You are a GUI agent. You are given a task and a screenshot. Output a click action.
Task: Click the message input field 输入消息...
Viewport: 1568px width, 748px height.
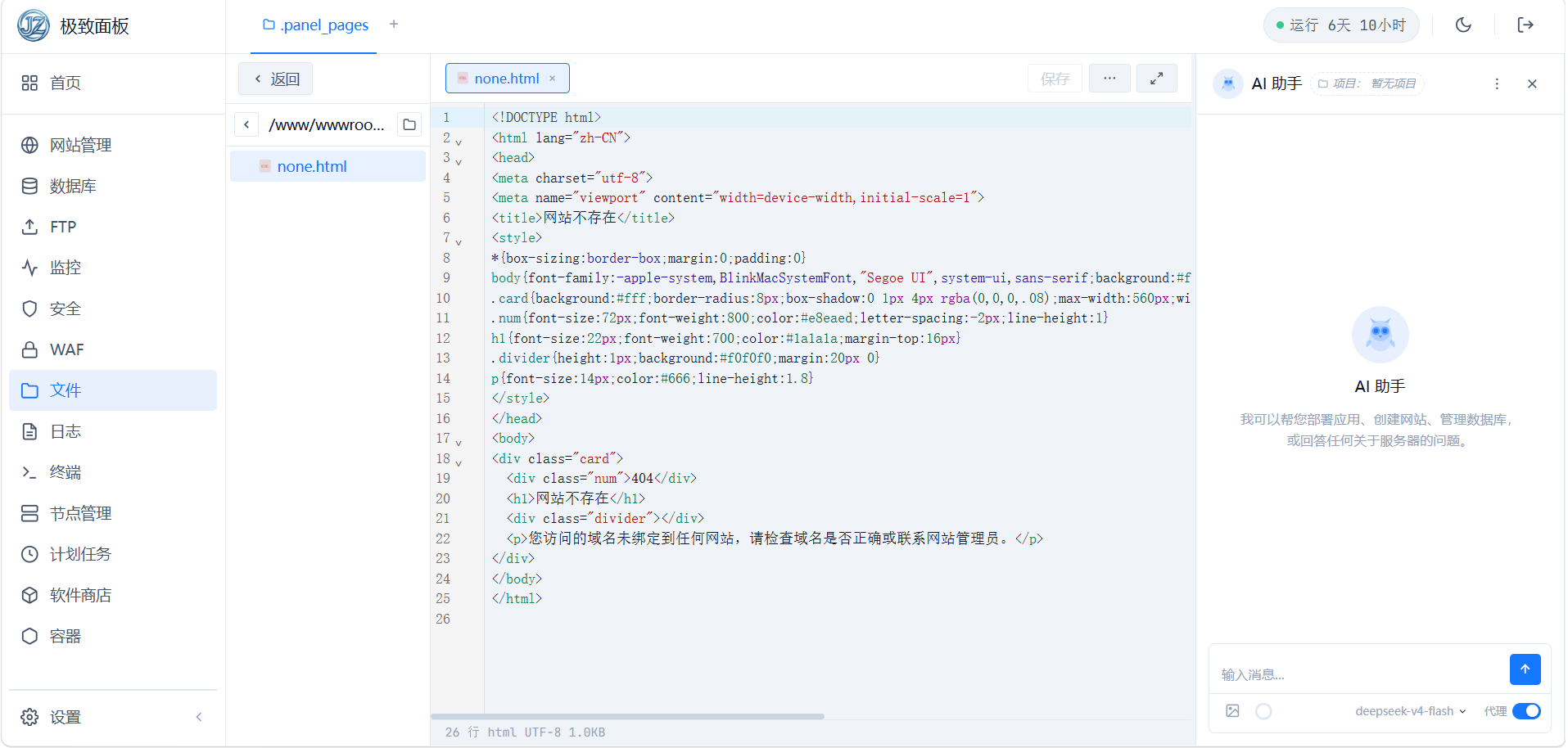coord(1359,674)
